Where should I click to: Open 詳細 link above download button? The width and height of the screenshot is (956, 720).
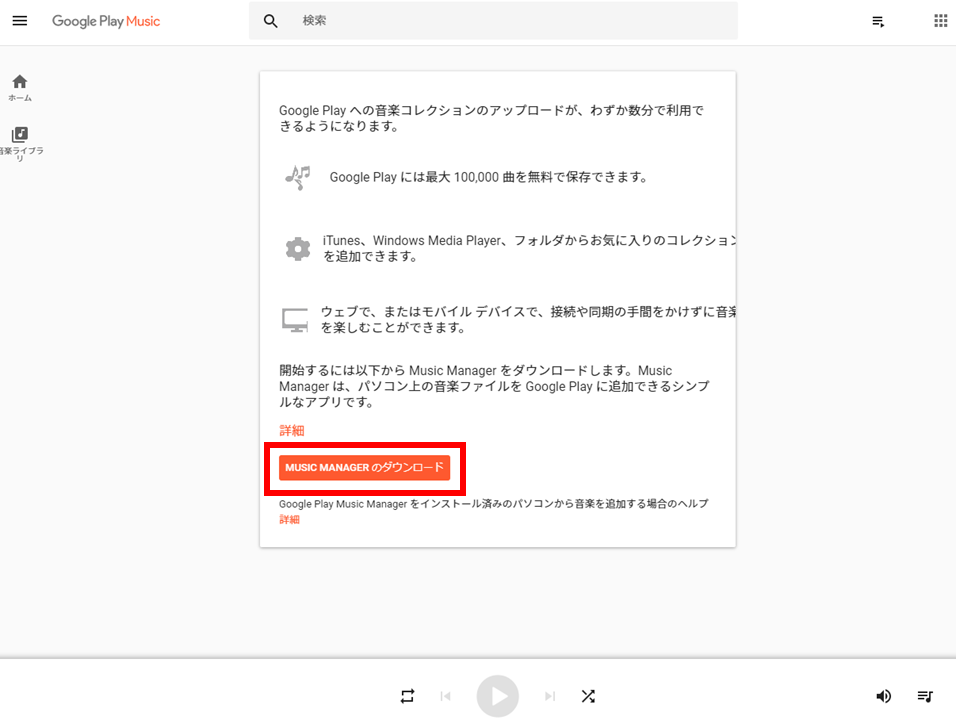[291, 430]
